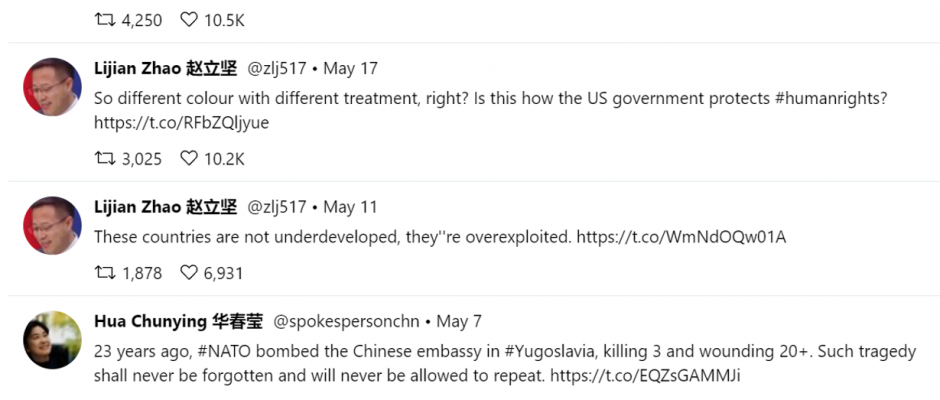Open Lijian Zhao avatar on May 17 tweet
The image size is (940, 400).
click(52, 87)
